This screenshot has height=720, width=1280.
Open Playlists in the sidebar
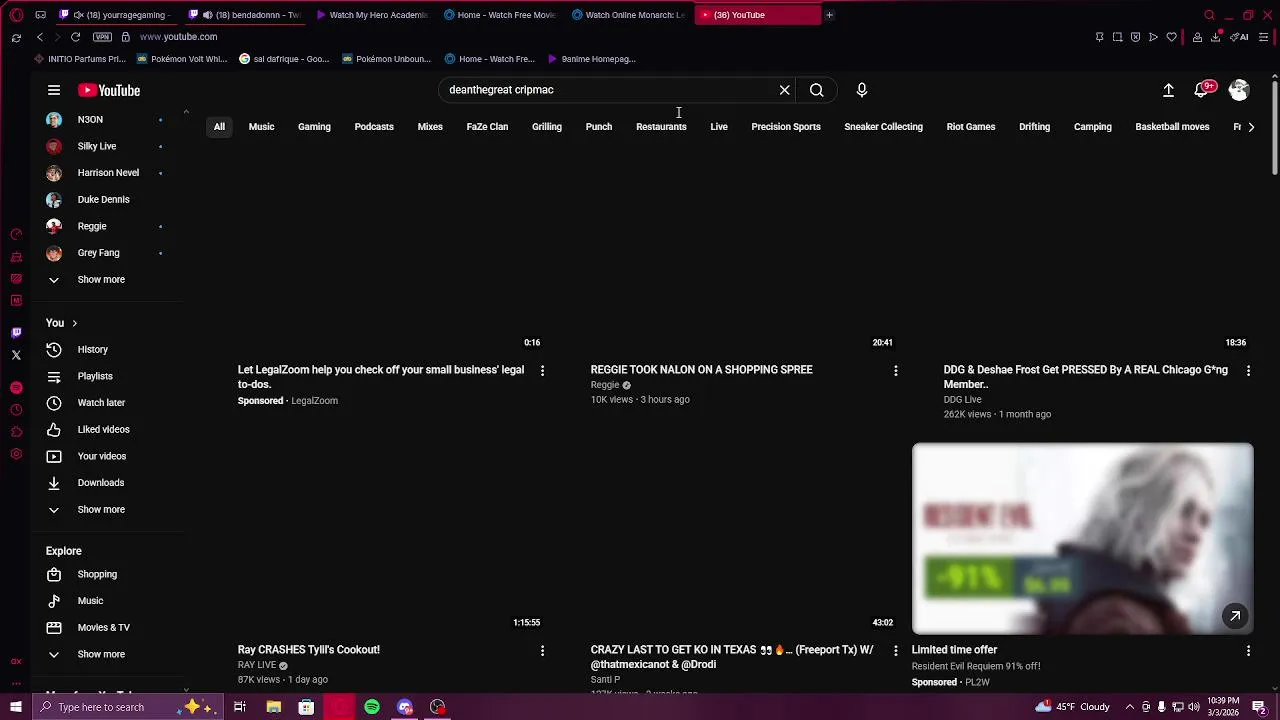pos(104,376)
